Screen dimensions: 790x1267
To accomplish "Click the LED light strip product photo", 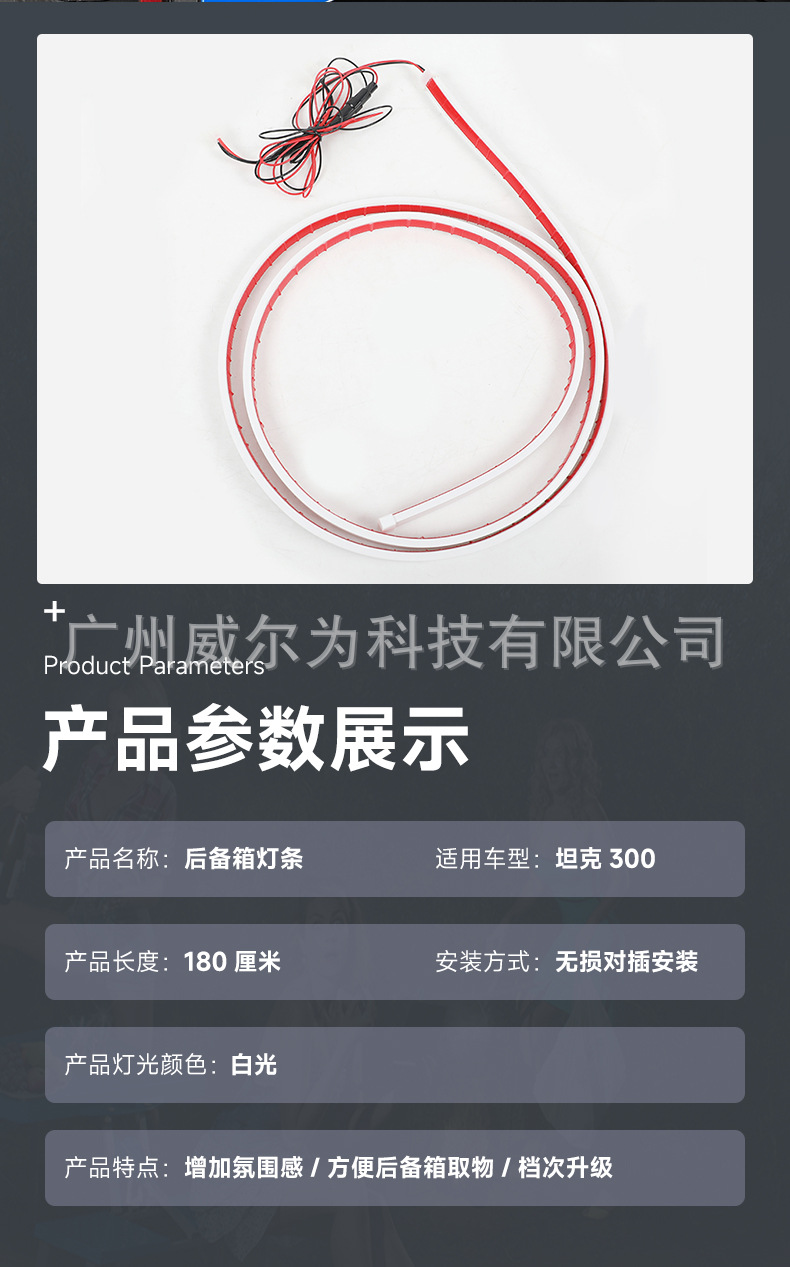I will [395, 309].
